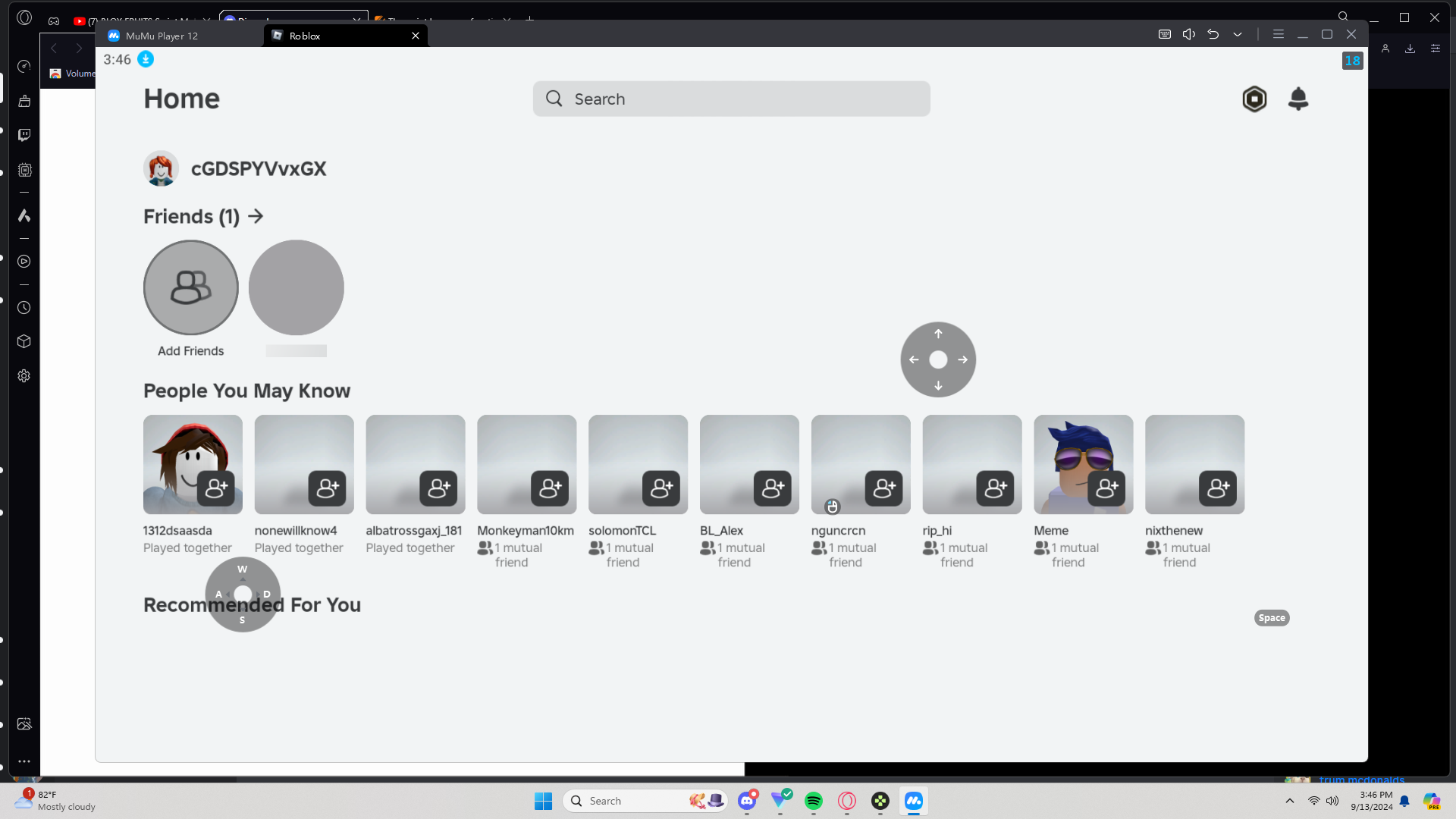This screenshot has height=819, width=1456.
Task: Open Opera GX easy setup icon
Action: click(x=1436, y=49)
